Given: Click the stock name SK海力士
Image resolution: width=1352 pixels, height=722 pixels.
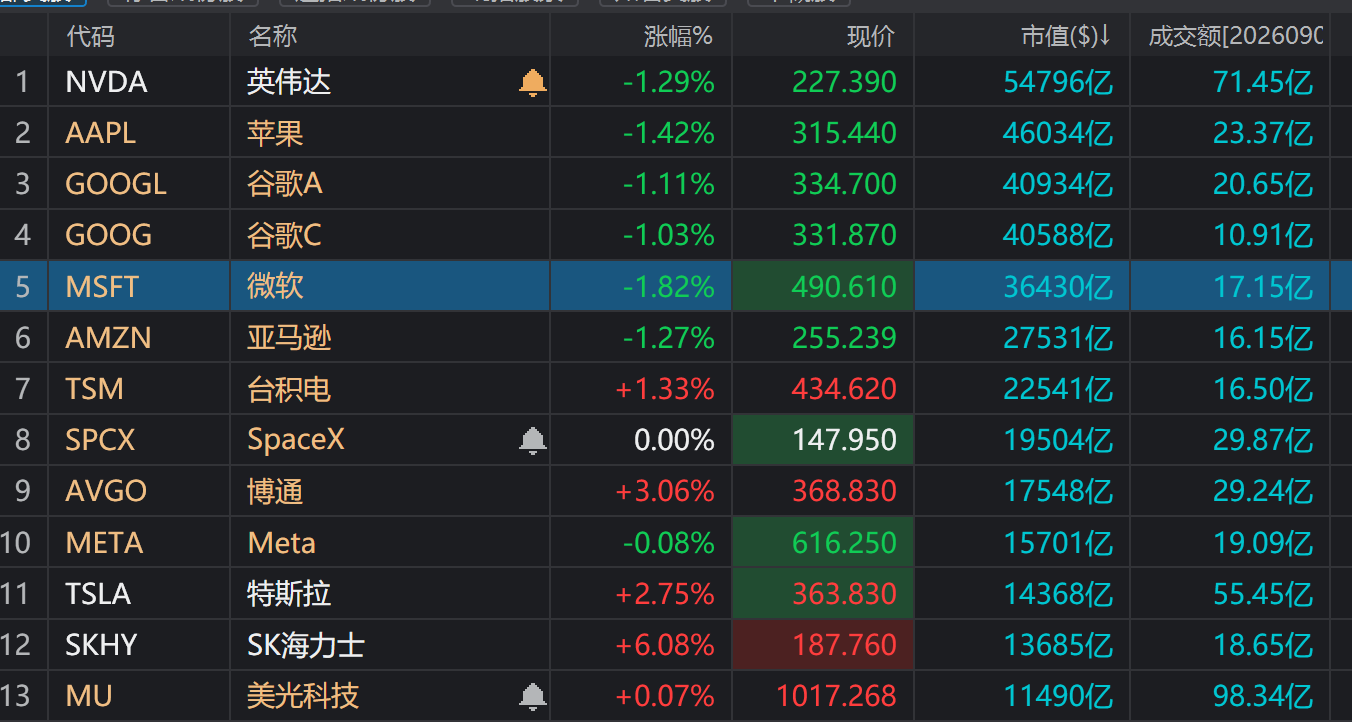Looking at the screenshot, I should pos(305,645).
